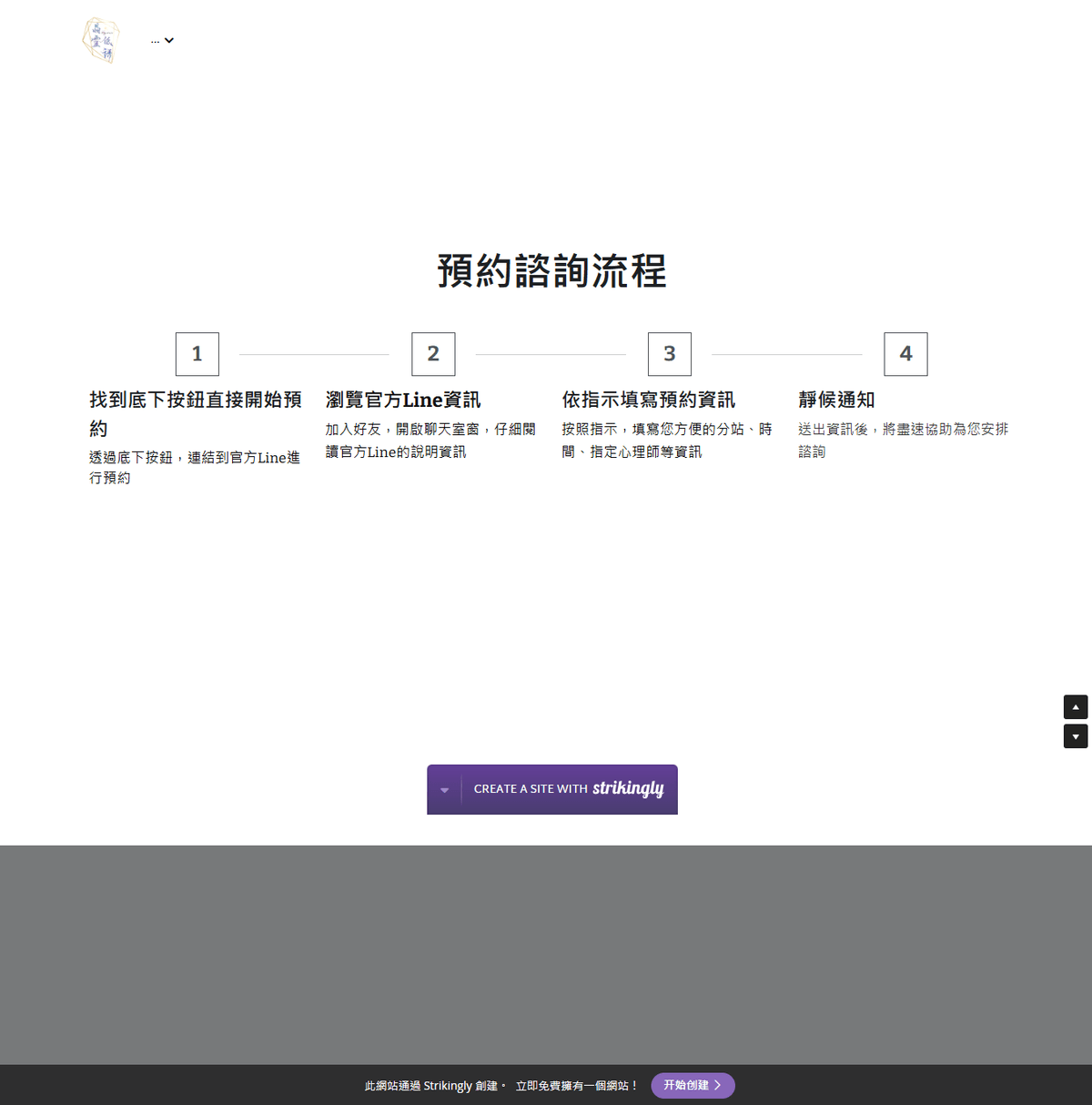Viewport: 1092px width, 1105px height.
Task: Select the step 4 number box
Action: tap(905, 354)
